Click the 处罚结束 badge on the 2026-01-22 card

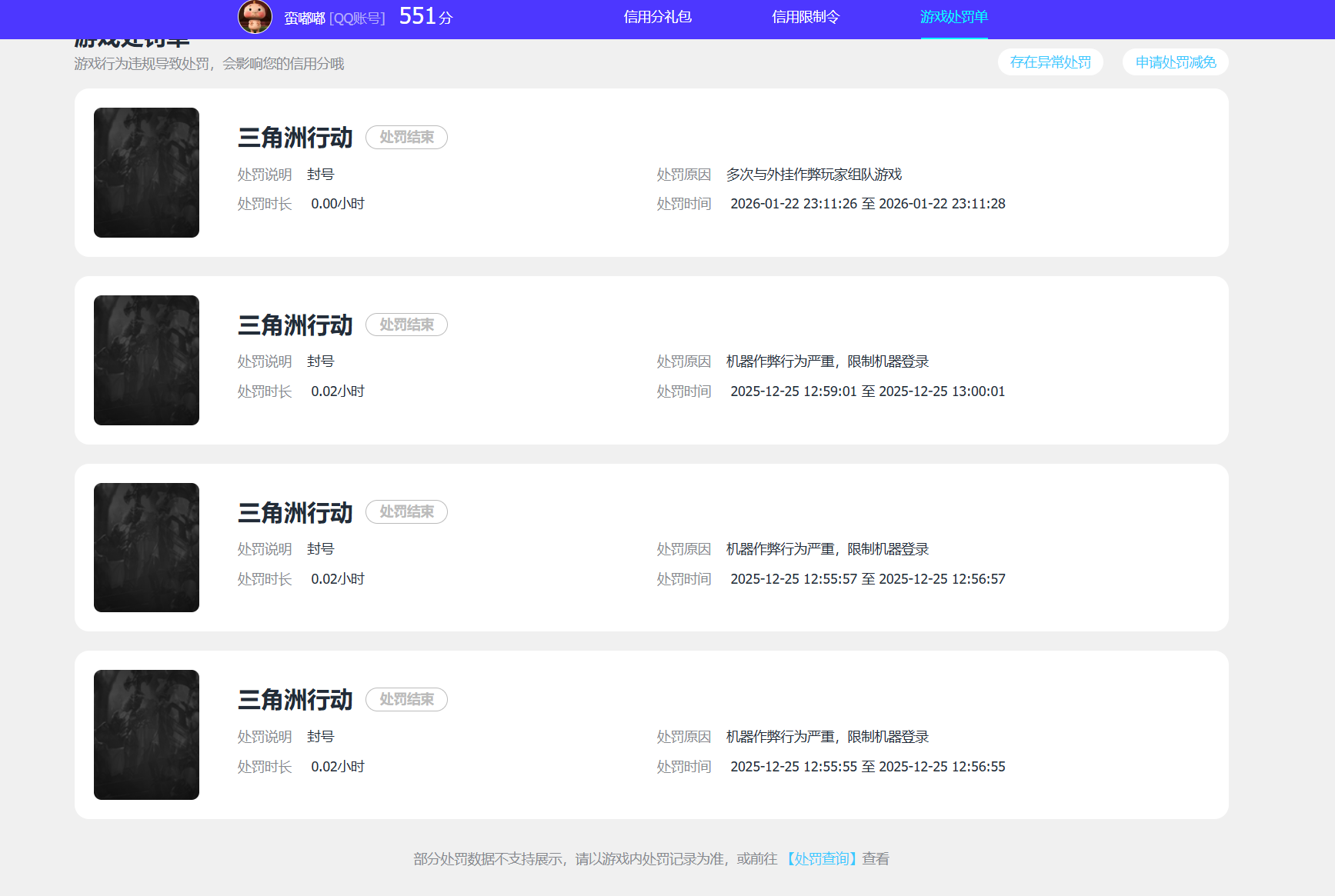click(406, 137)
